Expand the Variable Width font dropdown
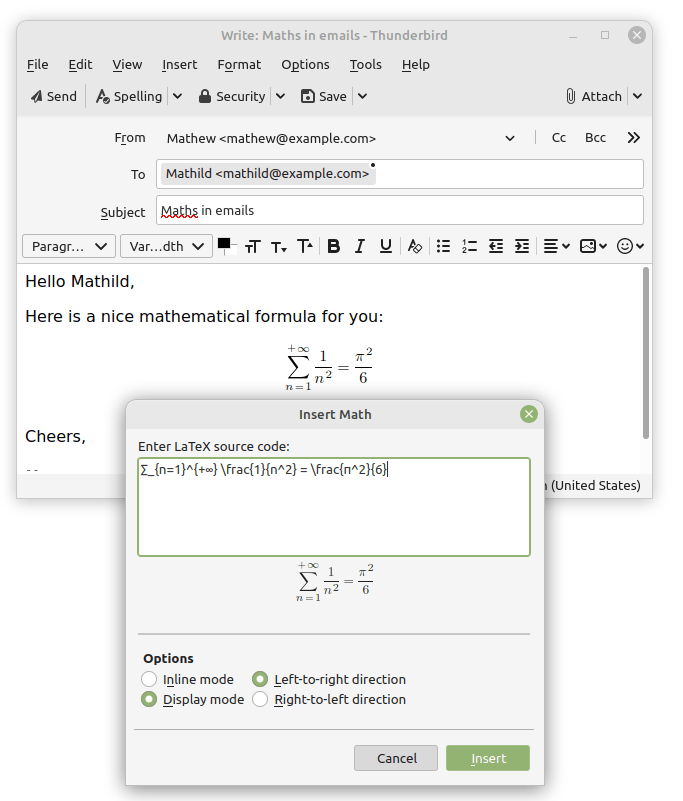 (166, 246)
